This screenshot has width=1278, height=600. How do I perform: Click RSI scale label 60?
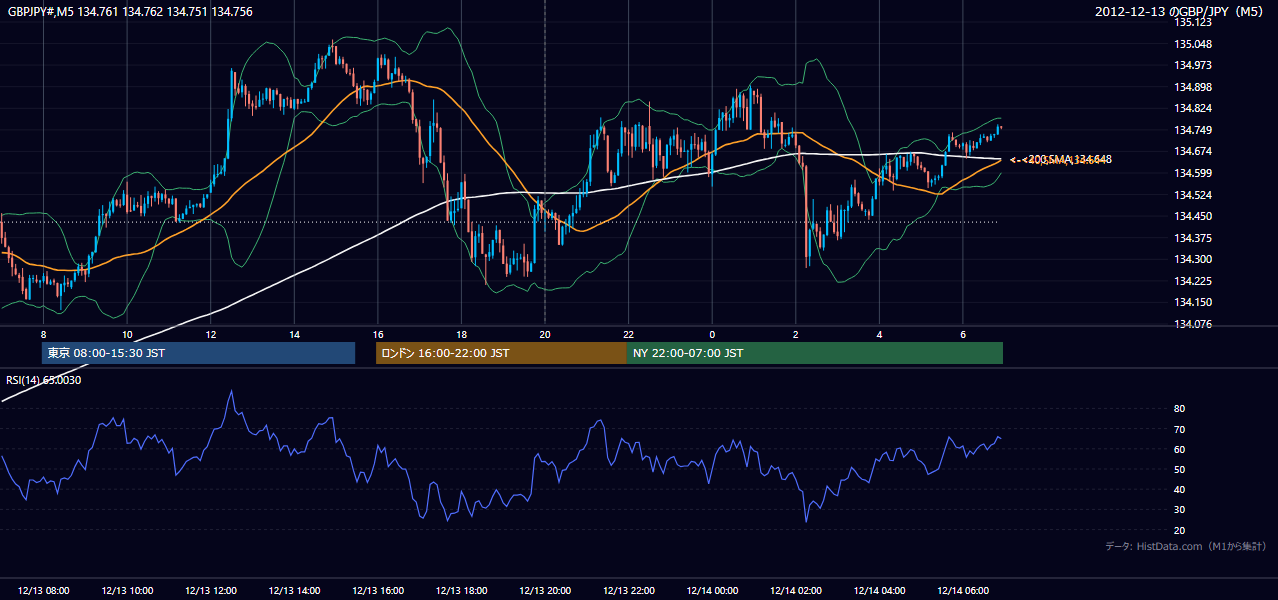1180,449
